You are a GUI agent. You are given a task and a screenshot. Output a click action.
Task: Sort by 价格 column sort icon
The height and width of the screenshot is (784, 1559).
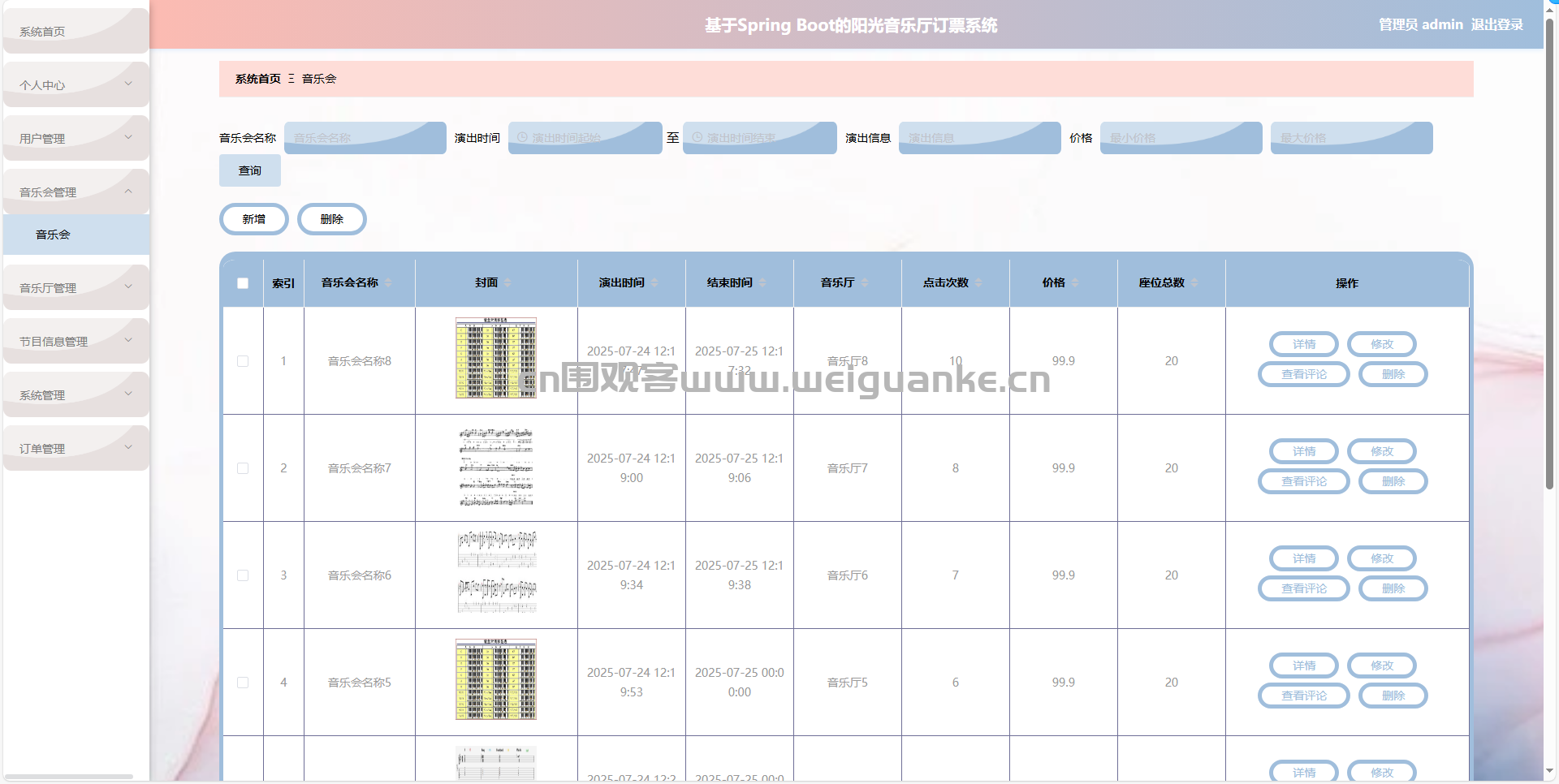(1075, 282)
